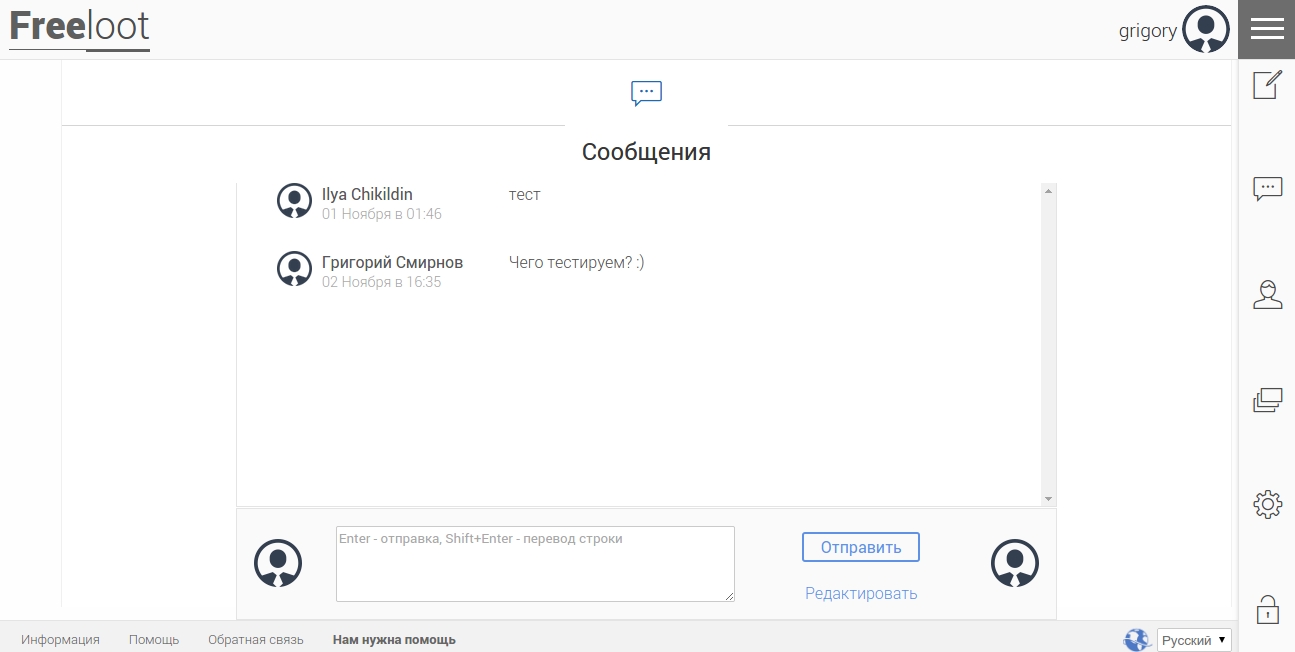Click the chat bubble icon above Сообщения
The height and width of the screenshot is (652, 1295).
point(646,93)
